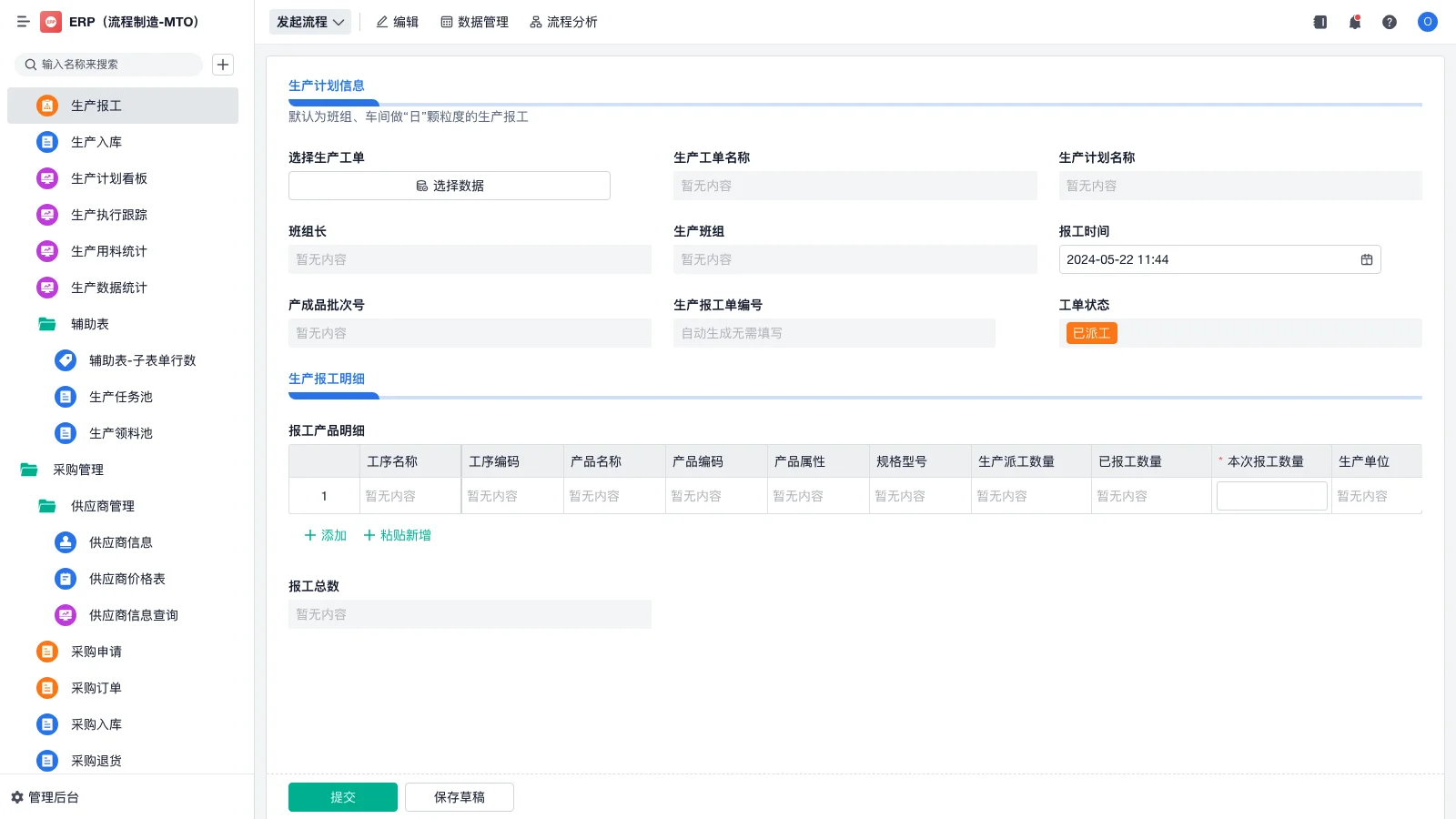The width and height of the screenshot is (1456, 819).
Task: Collapse the 辅助表 folder
Action: [x=47, y=324]
